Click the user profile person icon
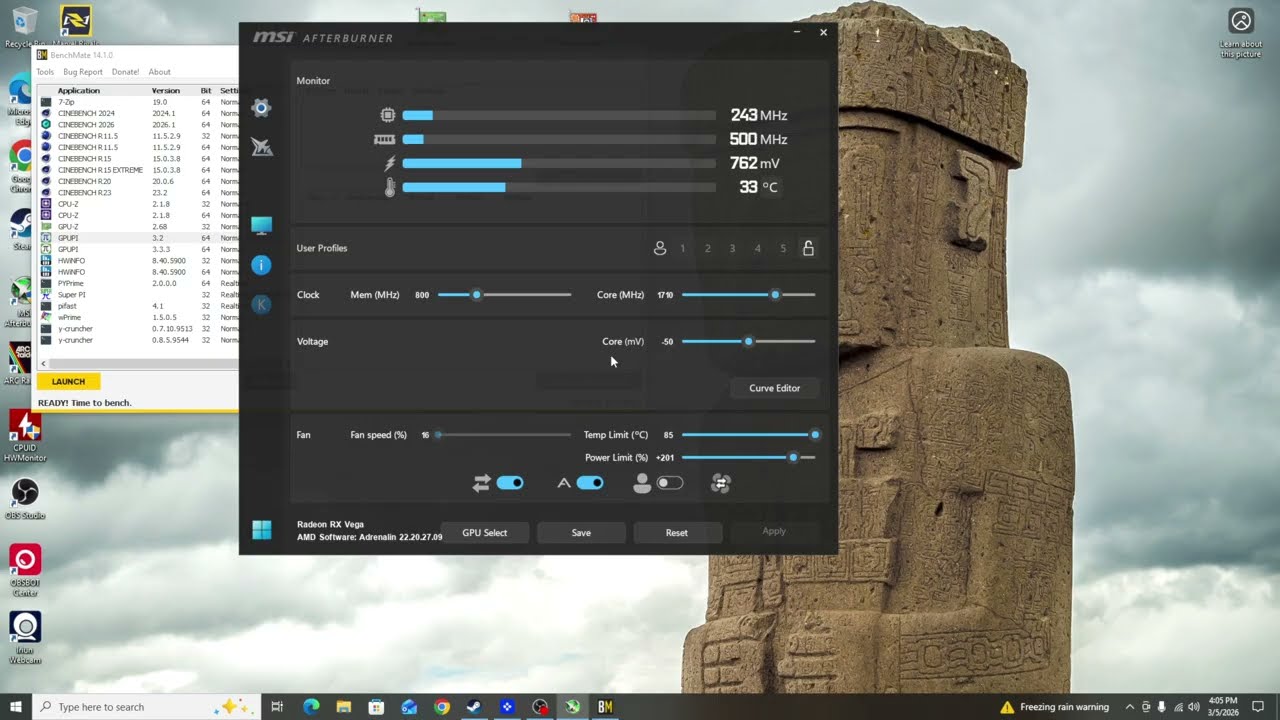The height and width of the screenshot is (720, 1280). (659, 248)
